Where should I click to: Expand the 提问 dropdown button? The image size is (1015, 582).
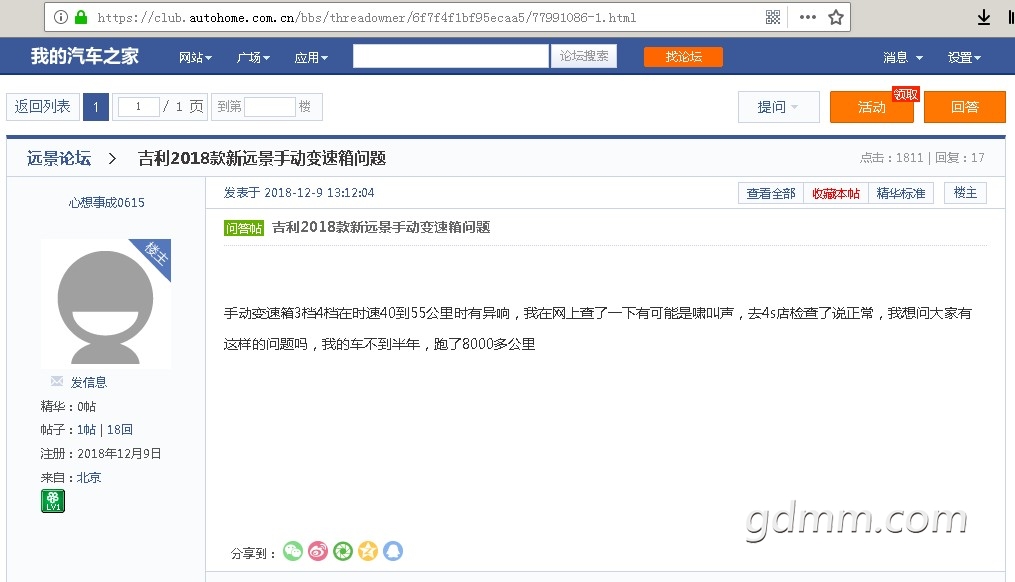coord(778,107)
